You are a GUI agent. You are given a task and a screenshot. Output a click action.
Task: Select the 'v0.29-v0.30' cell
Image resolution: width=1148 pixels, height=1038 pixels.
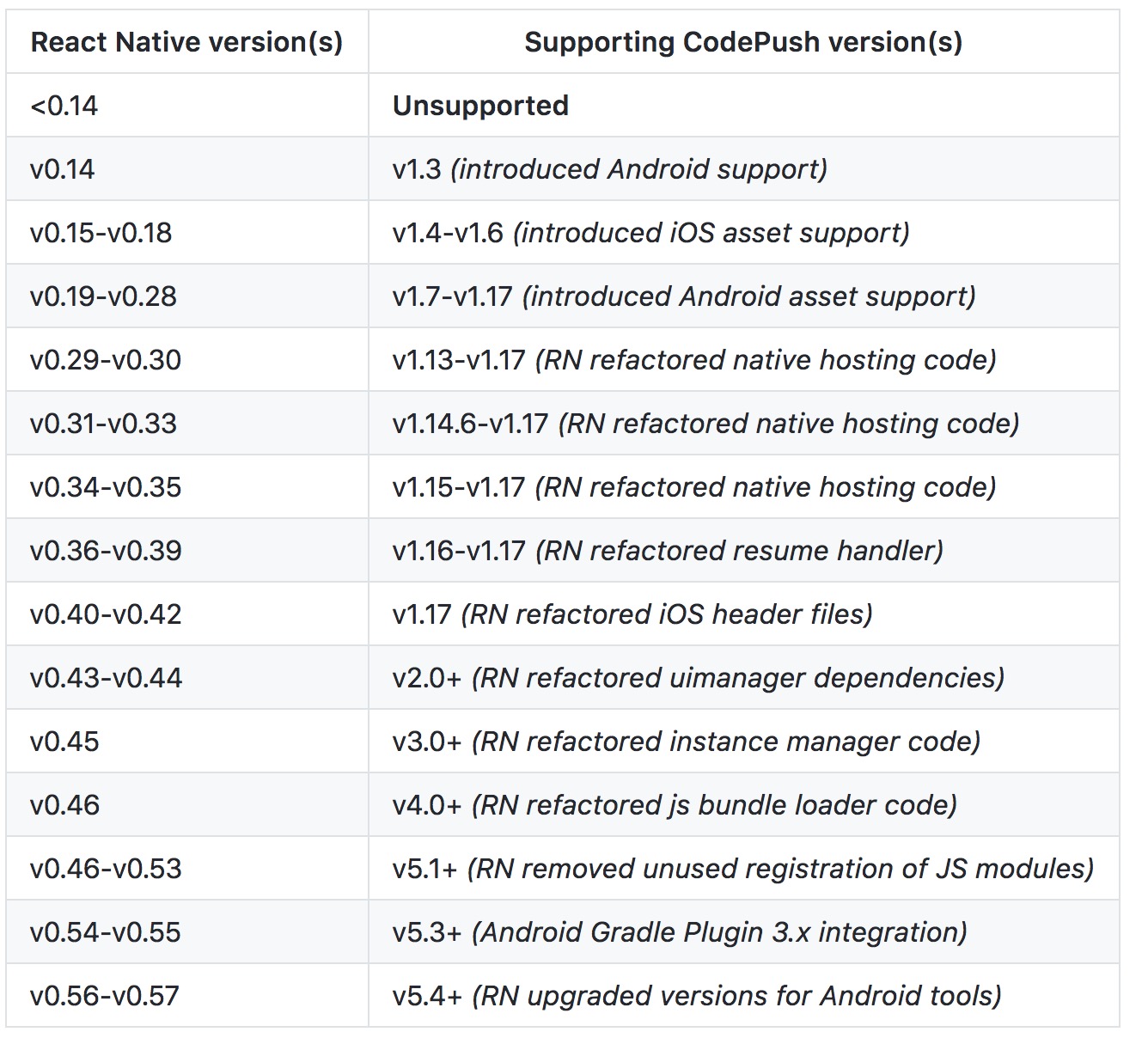click(x=187, y=359)
